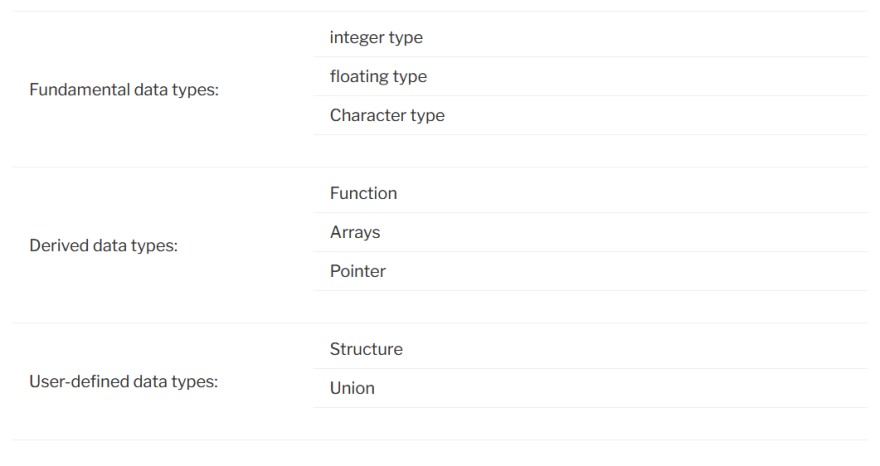Click the 'Character type' entry
Image resolution: width=880 pixels, height=466 pixels.
(590, 115)
